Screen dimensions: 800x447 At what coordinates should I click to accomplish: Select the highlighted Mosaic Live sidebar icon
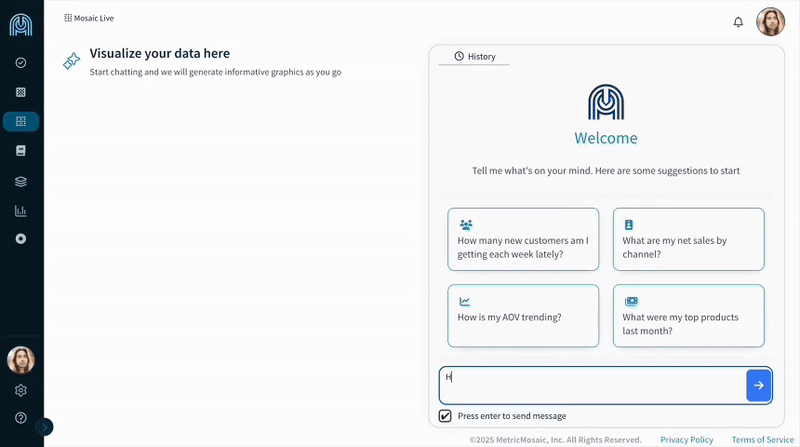(x=21, y=121)
